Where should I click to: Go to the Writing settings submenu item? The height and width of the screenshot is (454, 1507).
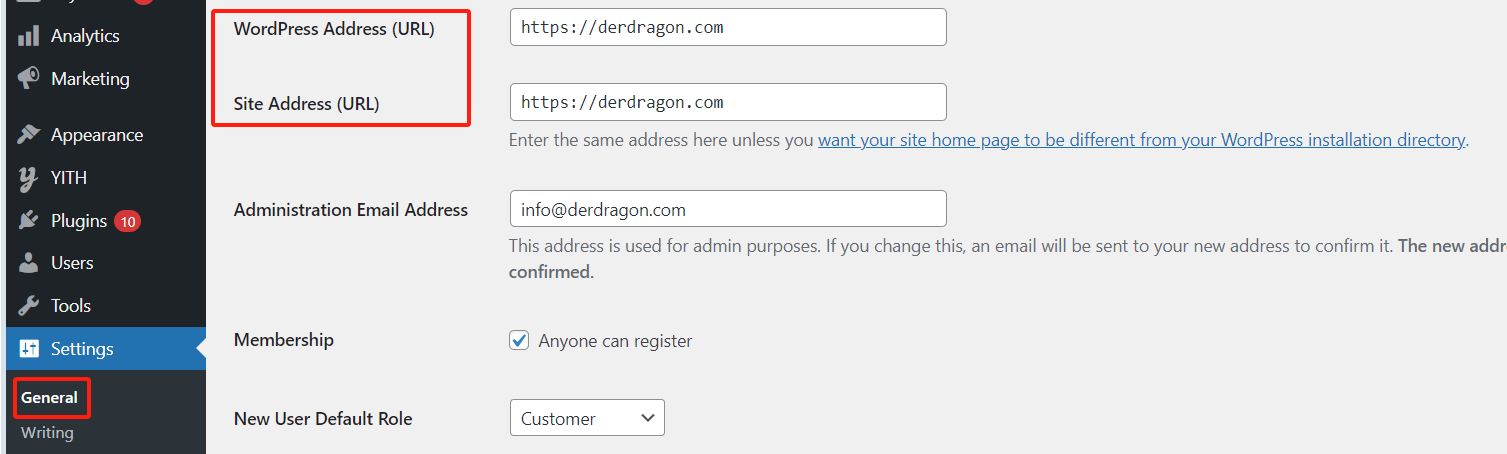47,432
